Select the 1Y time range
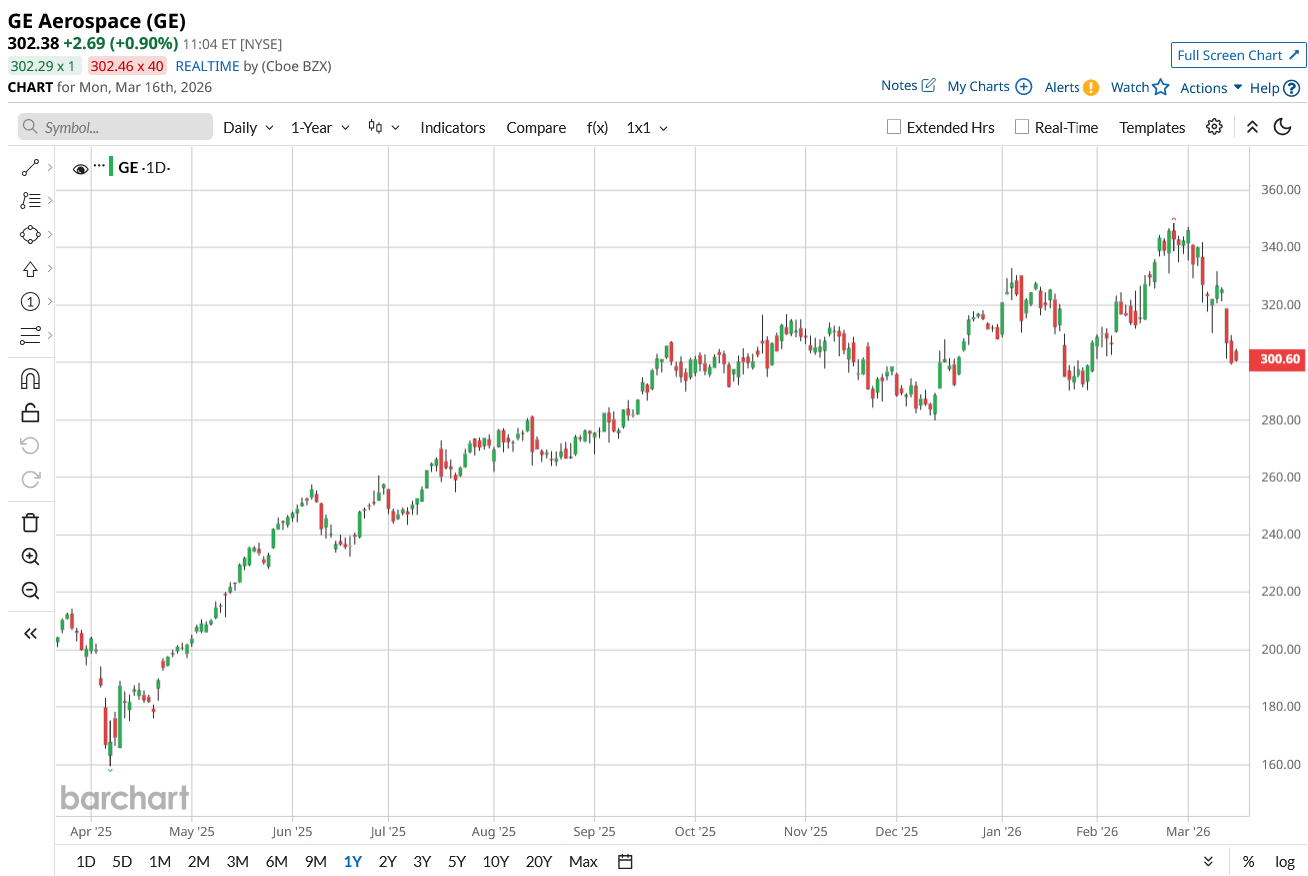 click(x=352, y=861)
